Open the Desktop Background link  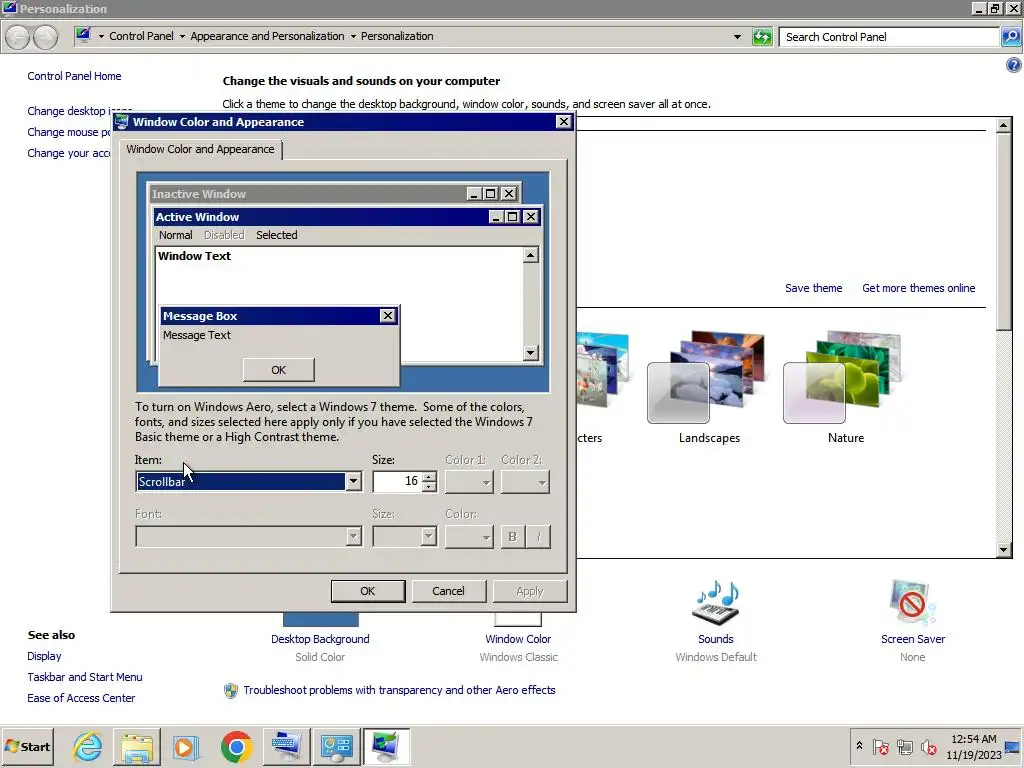pos(320,639)
